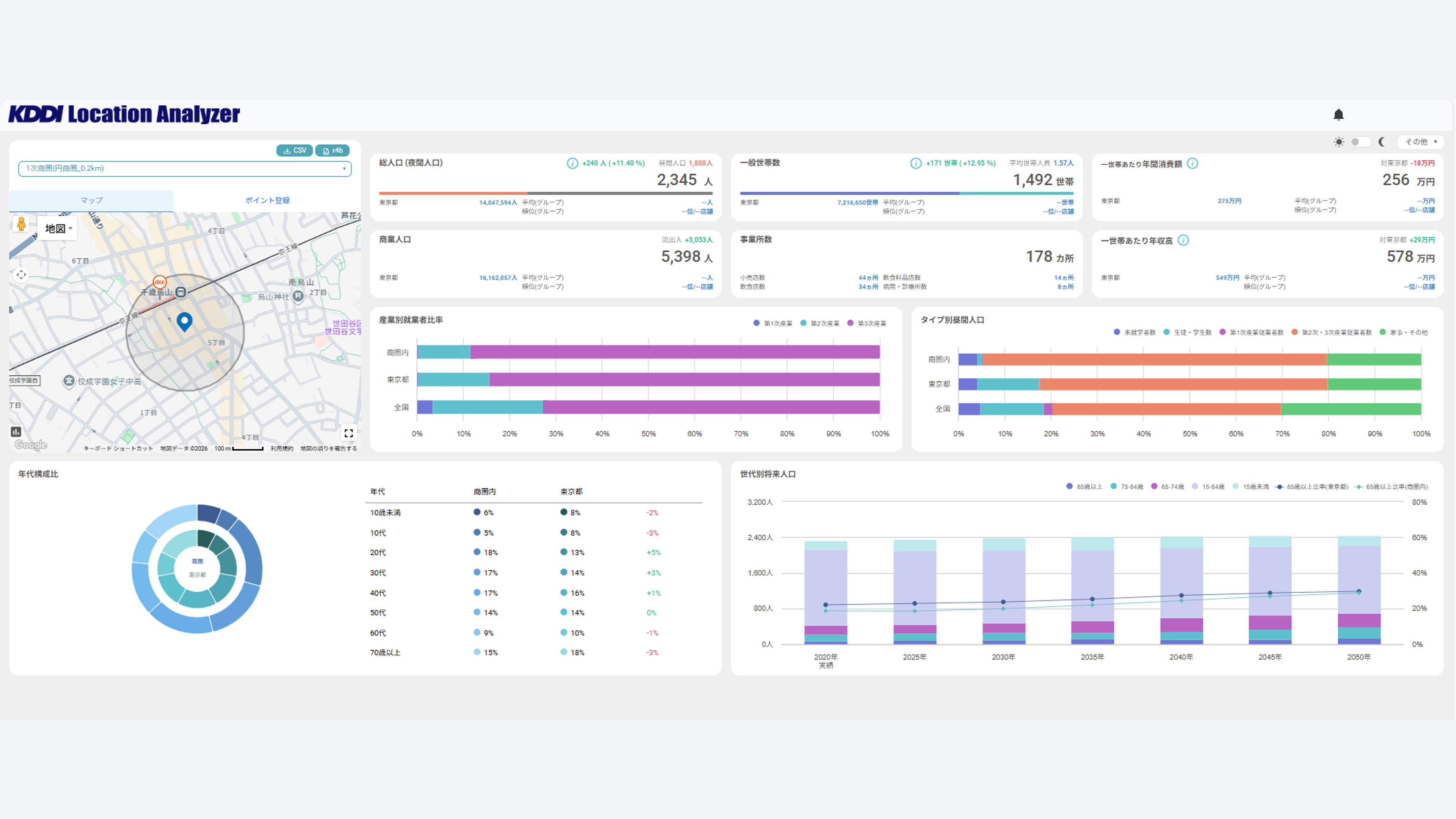Click the blue location pin marker

(184, 321)
